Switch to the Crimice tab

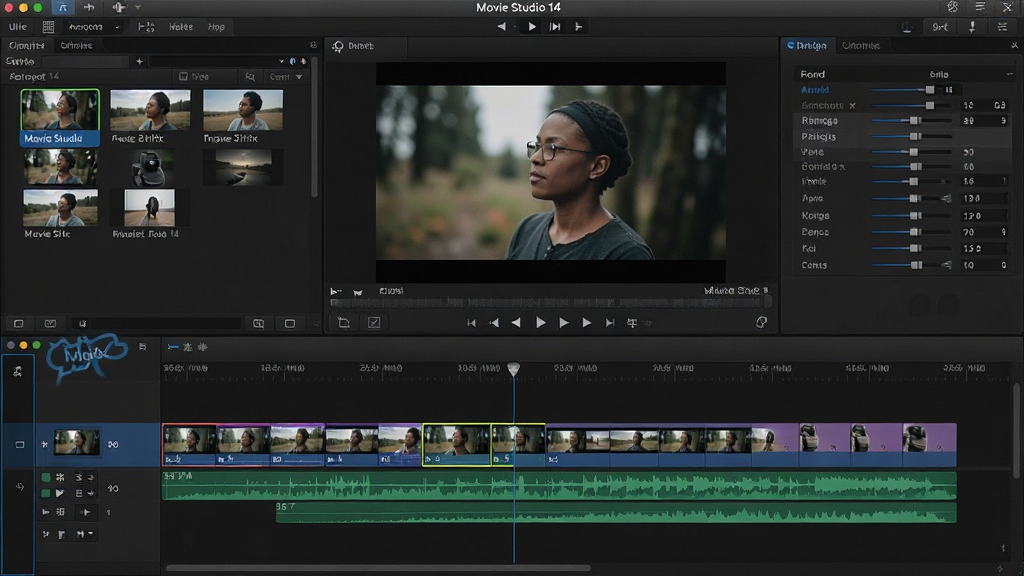tap(76, 46)
